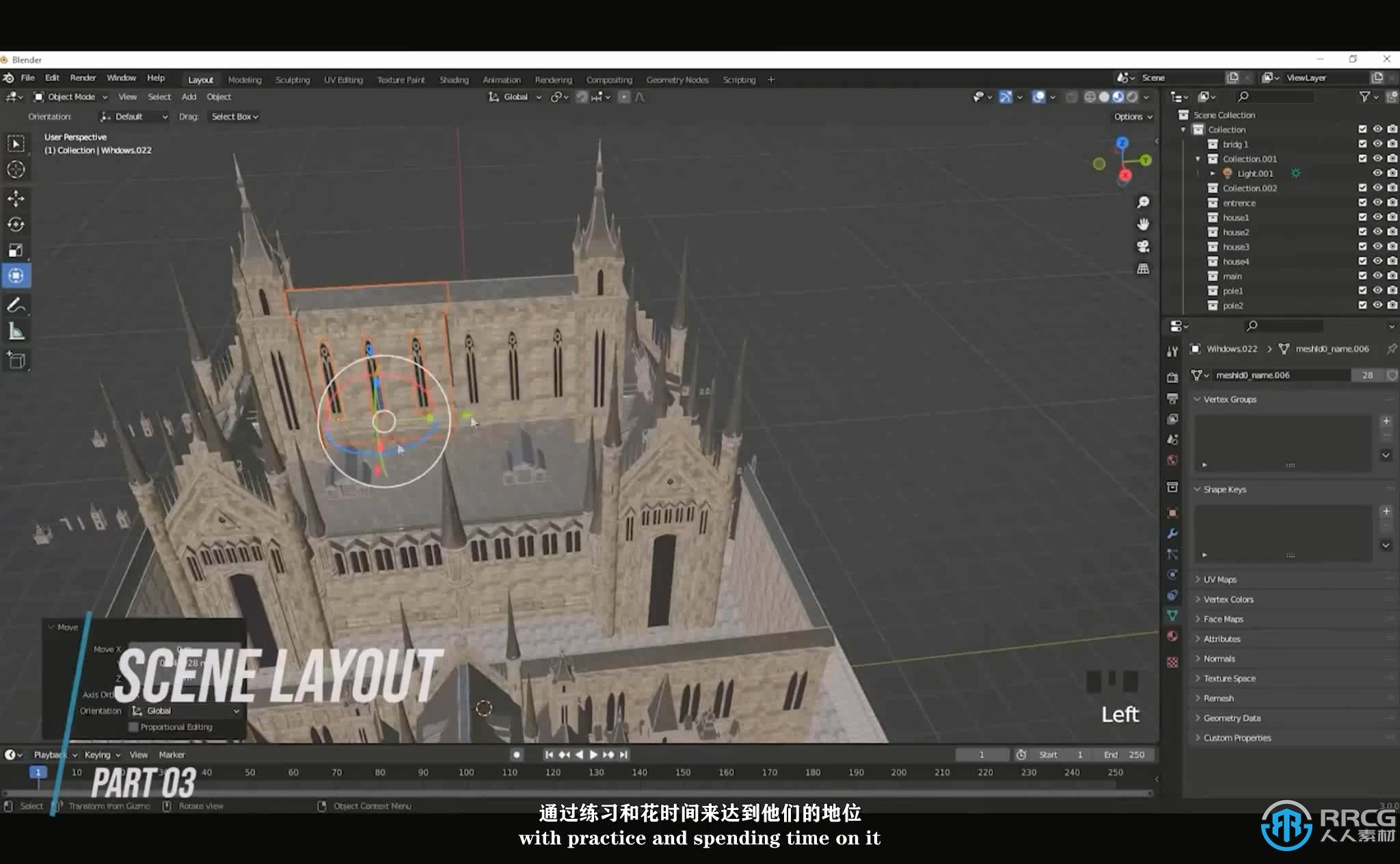The width and height of the screenshot is (1400, 864).
Task: Open the Render properties tab
Action: pyautogui.click(x=1172, y=377)
